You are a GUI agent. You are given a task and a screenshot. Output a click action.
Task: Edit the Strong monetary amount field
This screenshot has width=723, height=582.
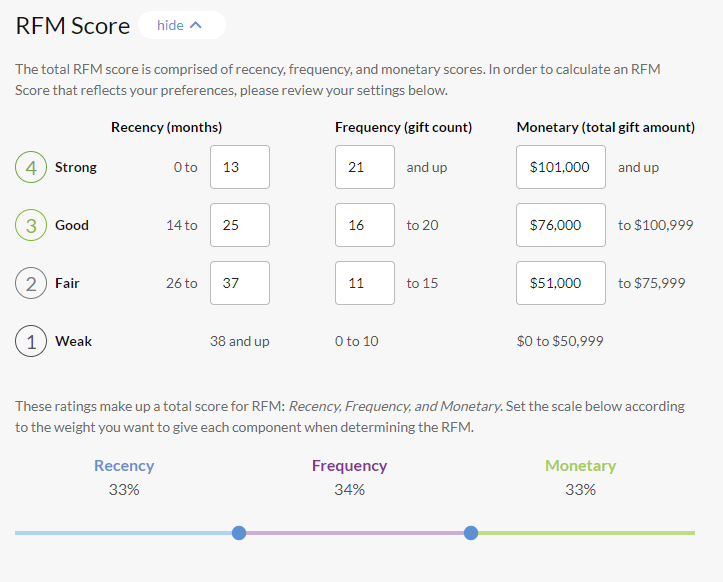click(x=561, y=167)
